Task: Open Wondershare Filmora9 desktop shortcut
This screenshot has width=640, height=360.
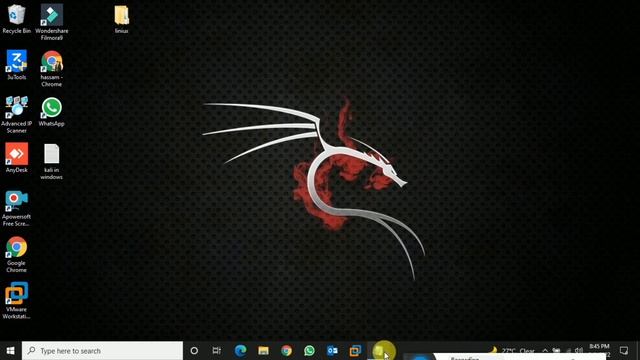Action: tap(51, 22)
